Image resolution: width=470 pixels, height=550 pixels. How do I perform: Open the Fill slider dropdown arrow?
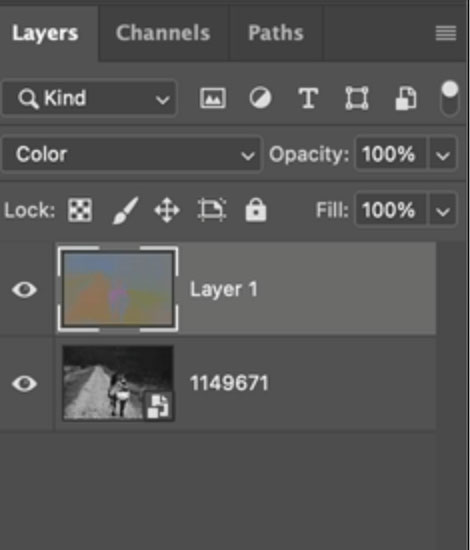click(x=443, y=210)
